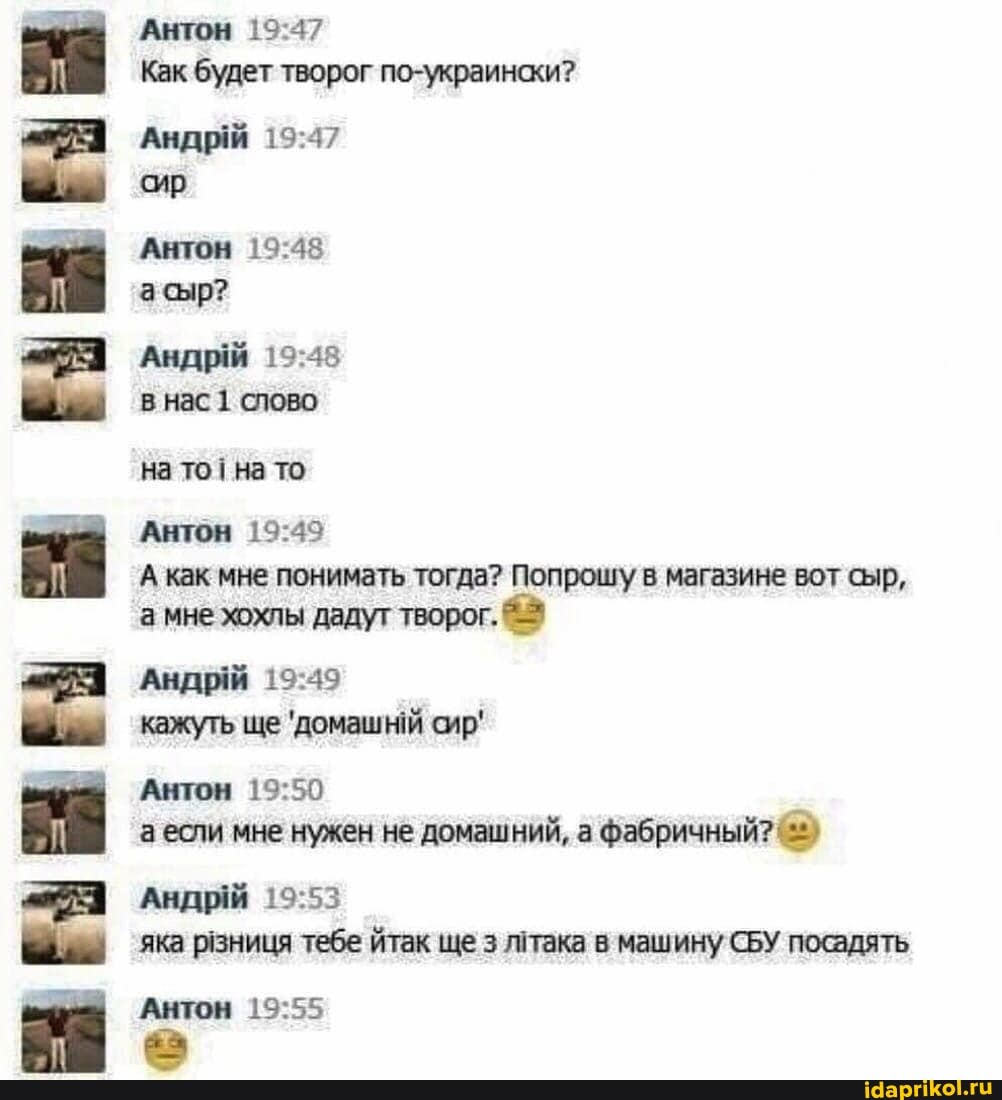1002x1100 pixels.
Task: Select message 'Как будет творог по-украински?'
Action: [x=358, y=72]
